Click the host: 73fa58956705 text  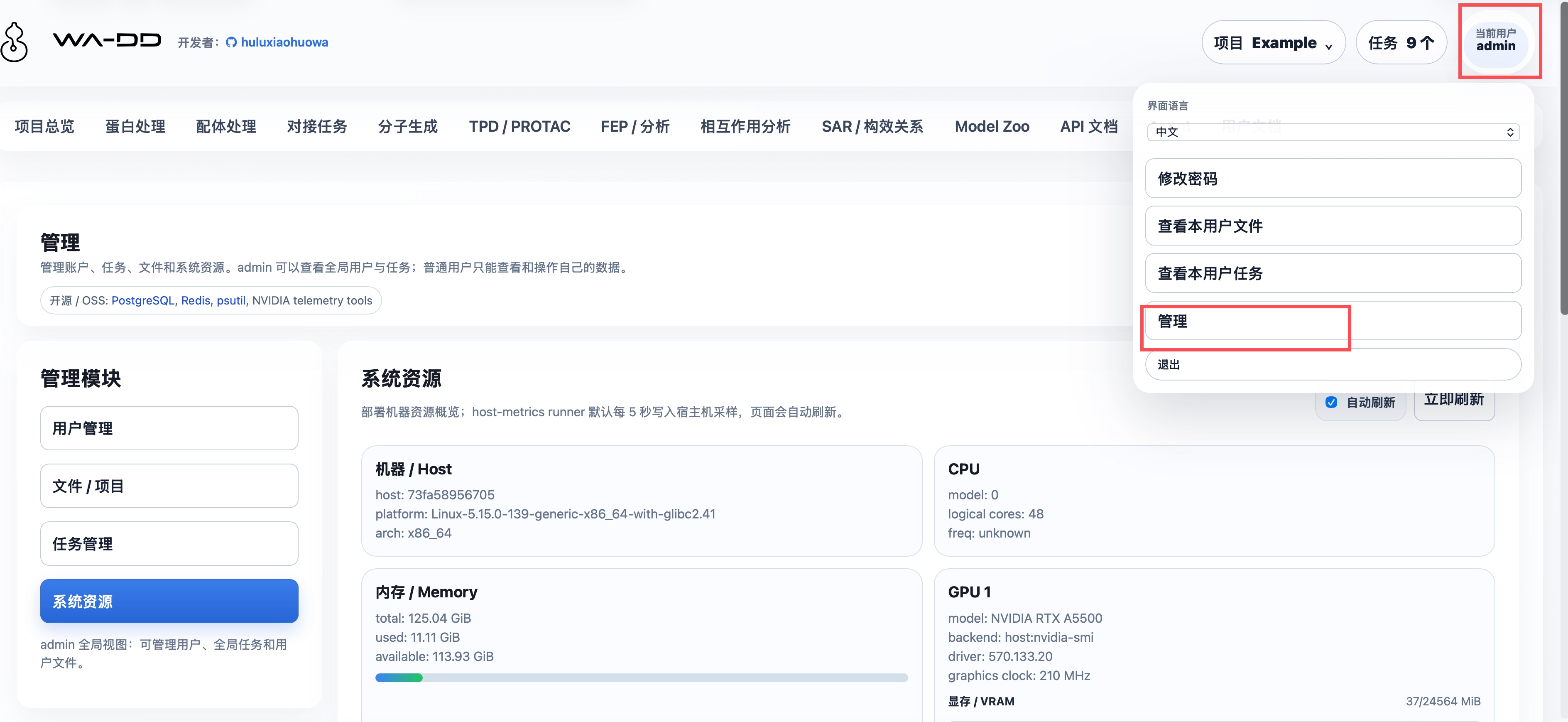435,495
